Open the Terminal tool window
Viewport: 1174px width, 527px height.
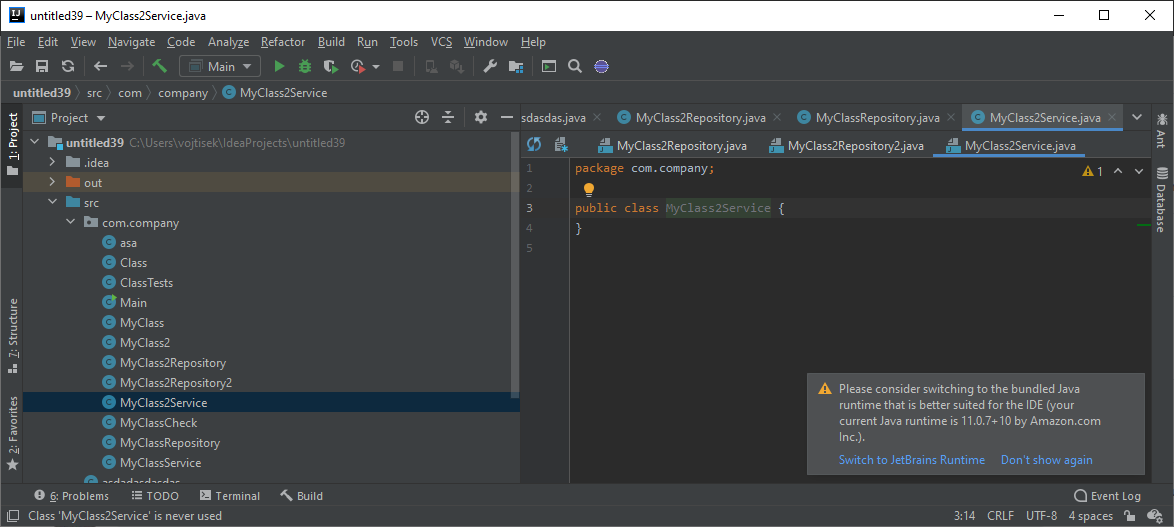(230, 496)
